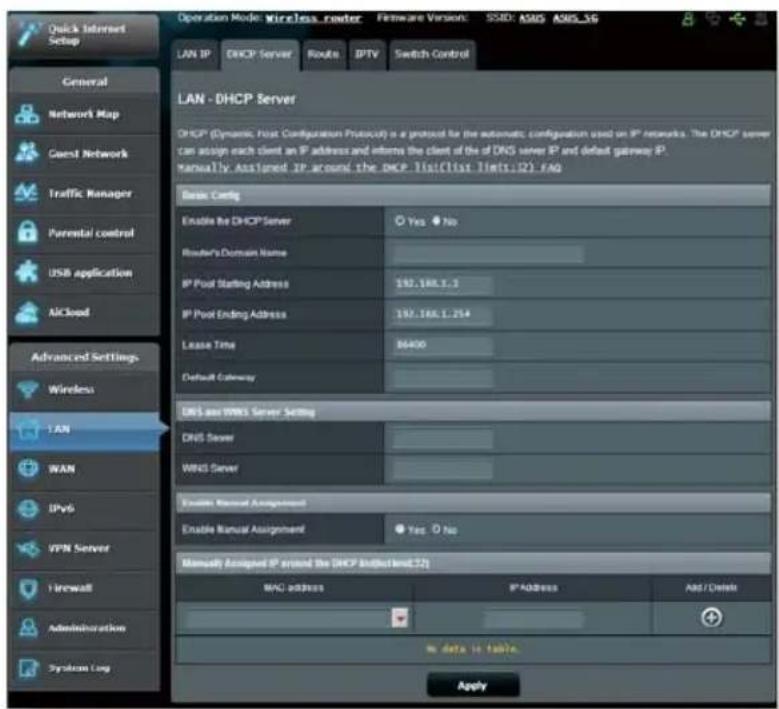Screen dimensions: 779x709
Task: Click the DNS Server field
Action: tap(442, 439)
